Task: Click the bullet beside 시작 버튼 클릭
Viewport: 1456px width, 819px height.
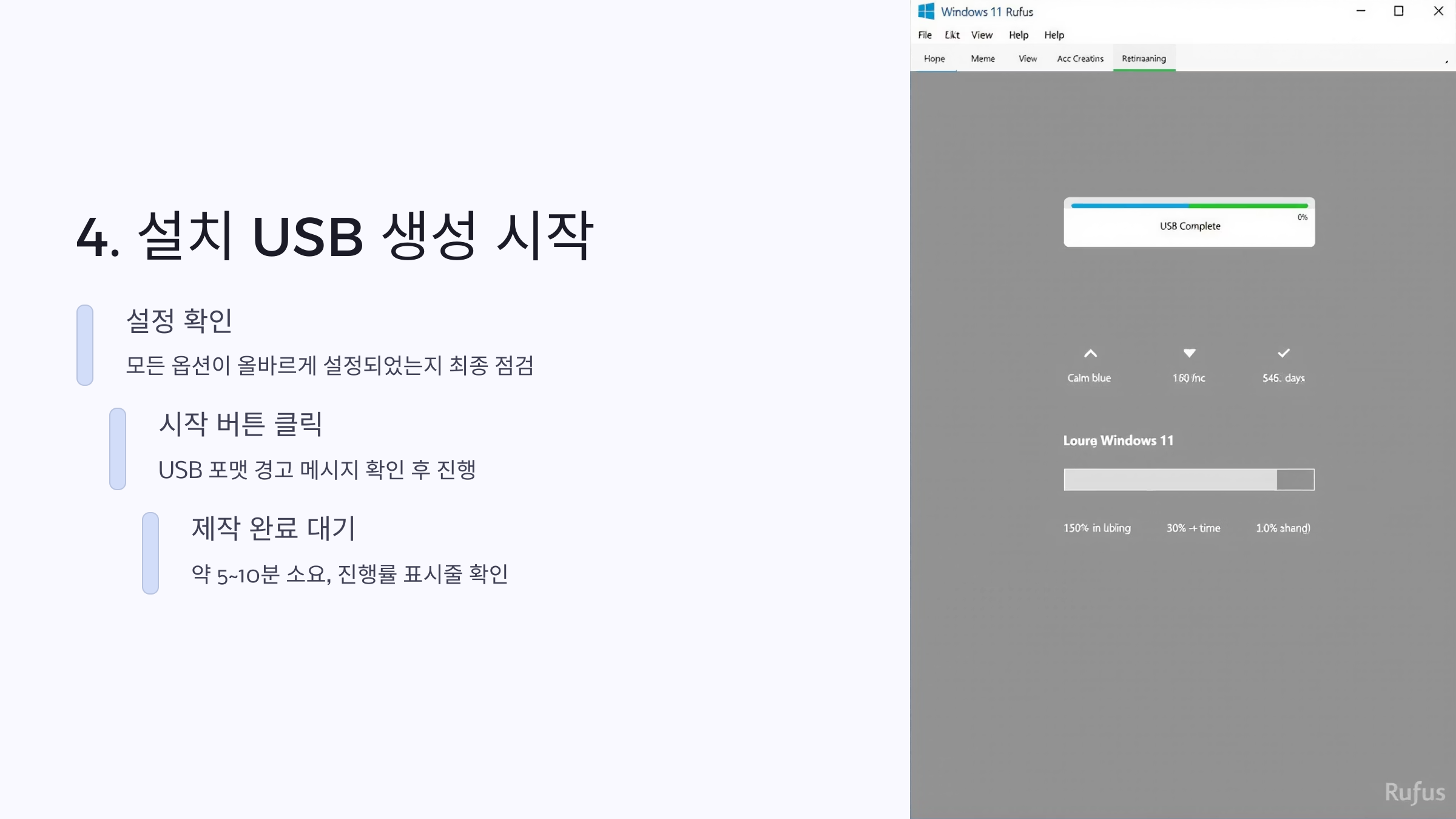Action: [x=118, y=448]
